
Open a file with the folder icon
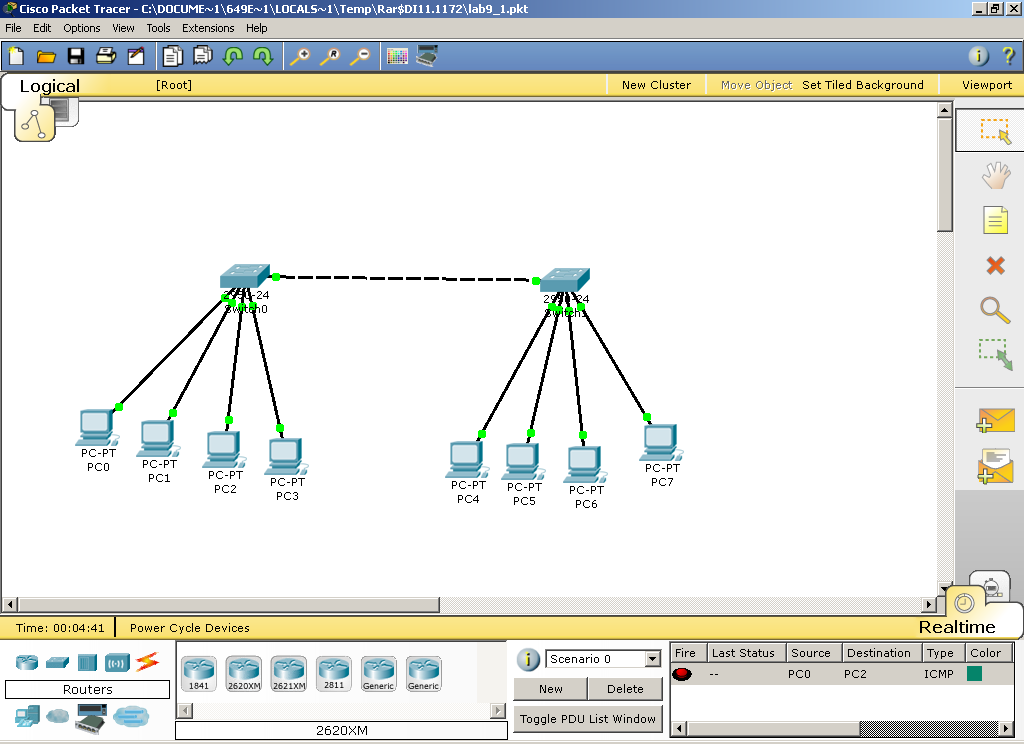click(46, 56)
